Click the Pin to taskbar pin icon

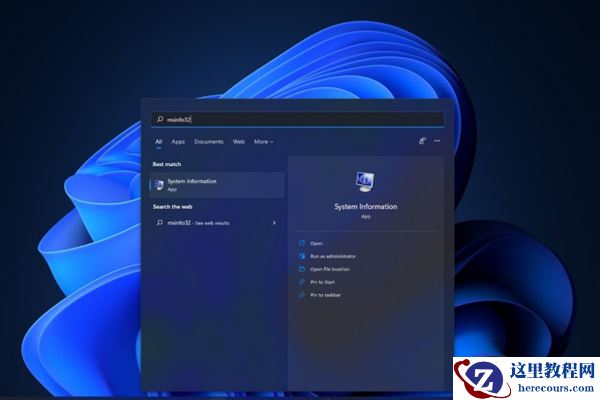coord(302,295)
